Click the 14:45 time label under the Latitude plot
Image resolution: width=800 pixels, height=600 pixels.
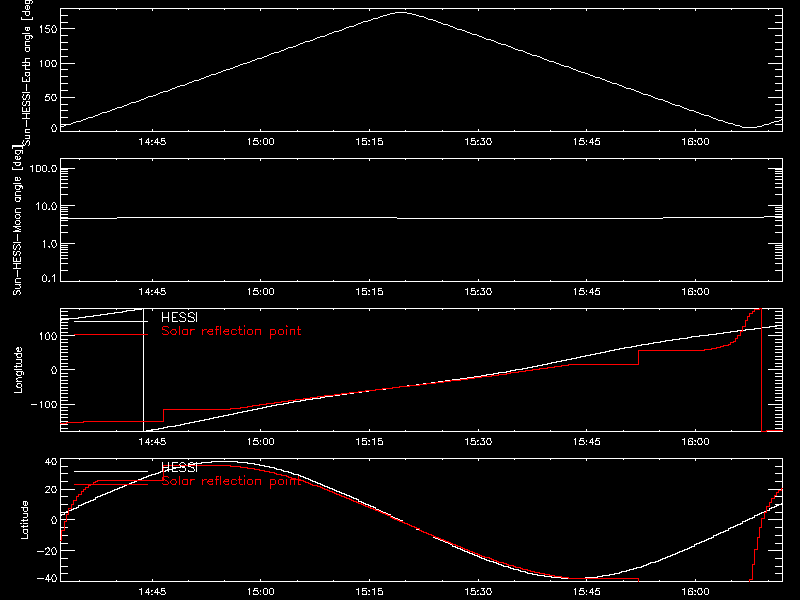(152, 591)
